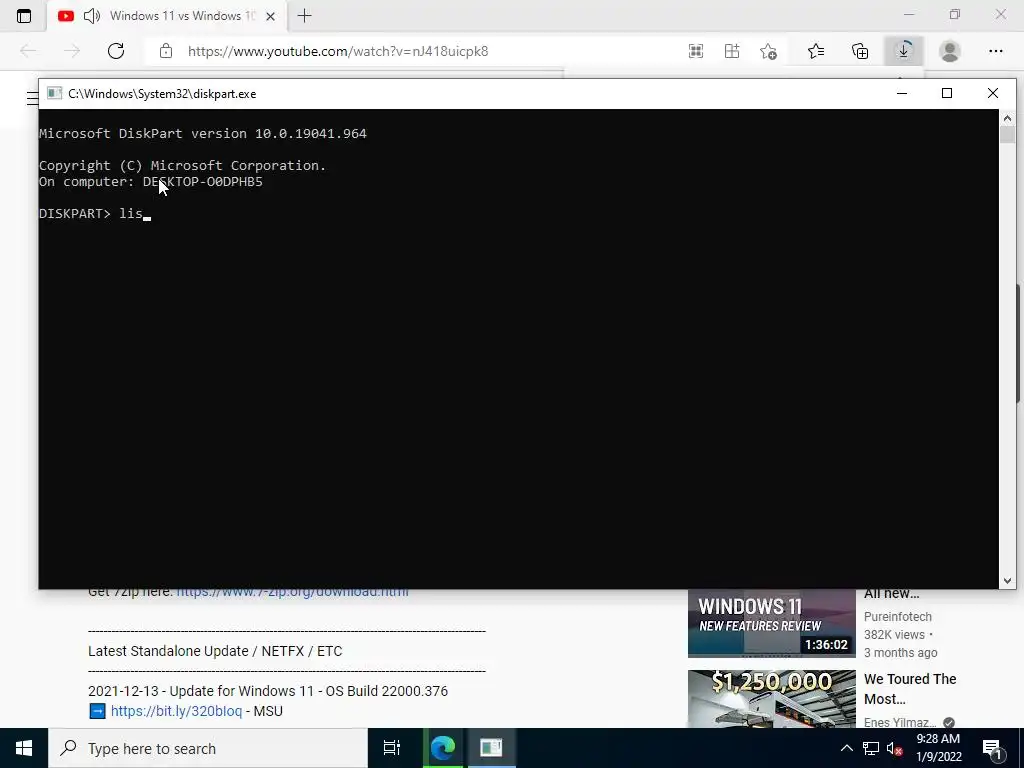
Task: Open Task View from taskbar
Action: tap(392, 748)
